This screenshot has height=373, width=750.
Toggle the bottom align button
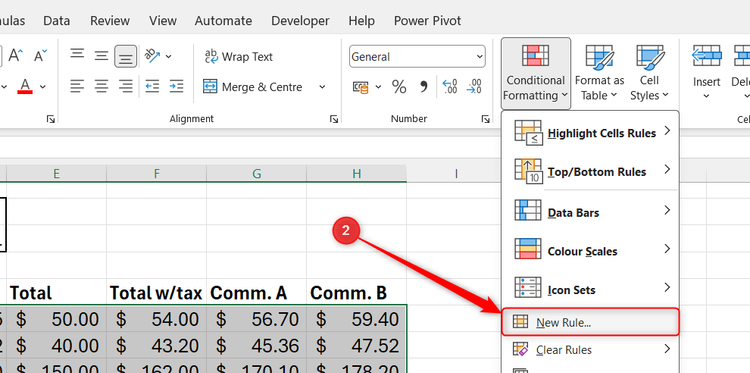point(125,56)
